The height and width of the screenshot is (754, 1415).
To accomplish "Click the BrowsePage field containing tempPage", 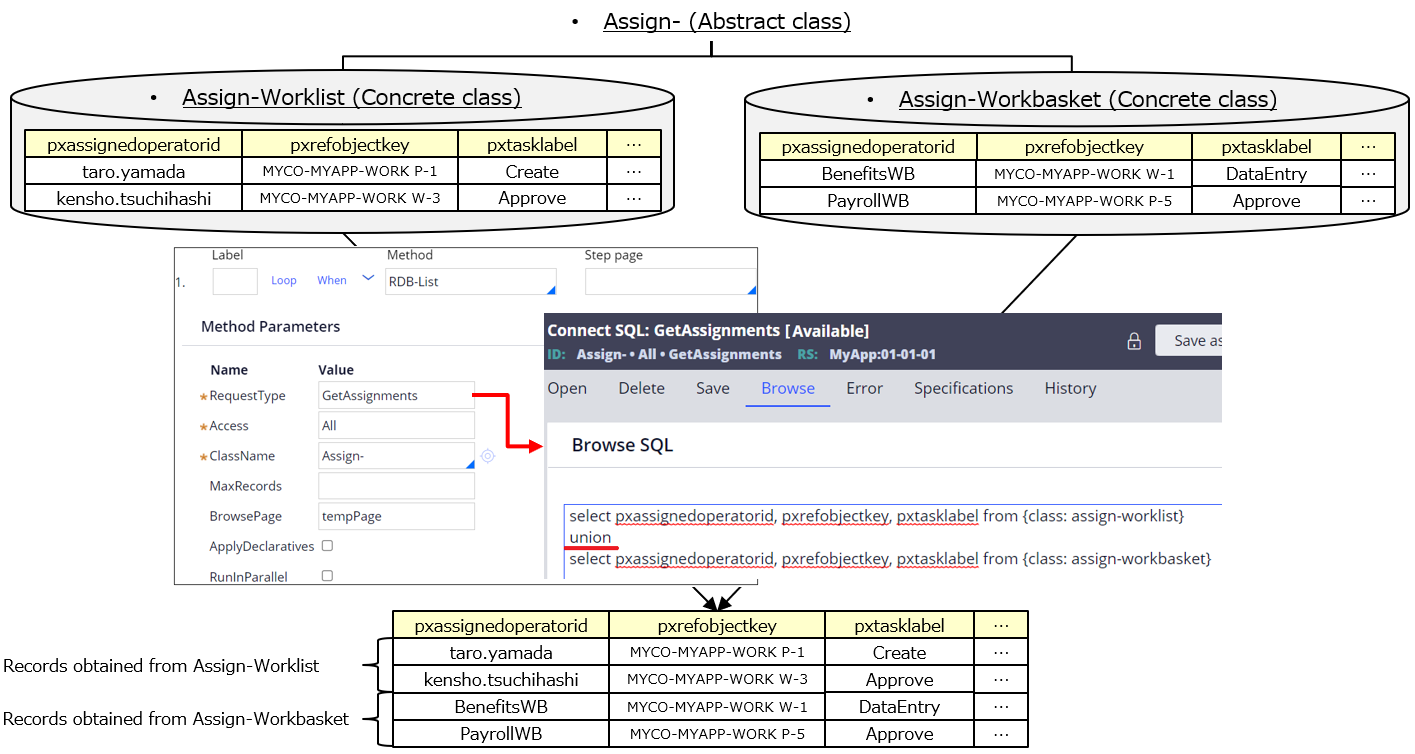I will 397,516.
